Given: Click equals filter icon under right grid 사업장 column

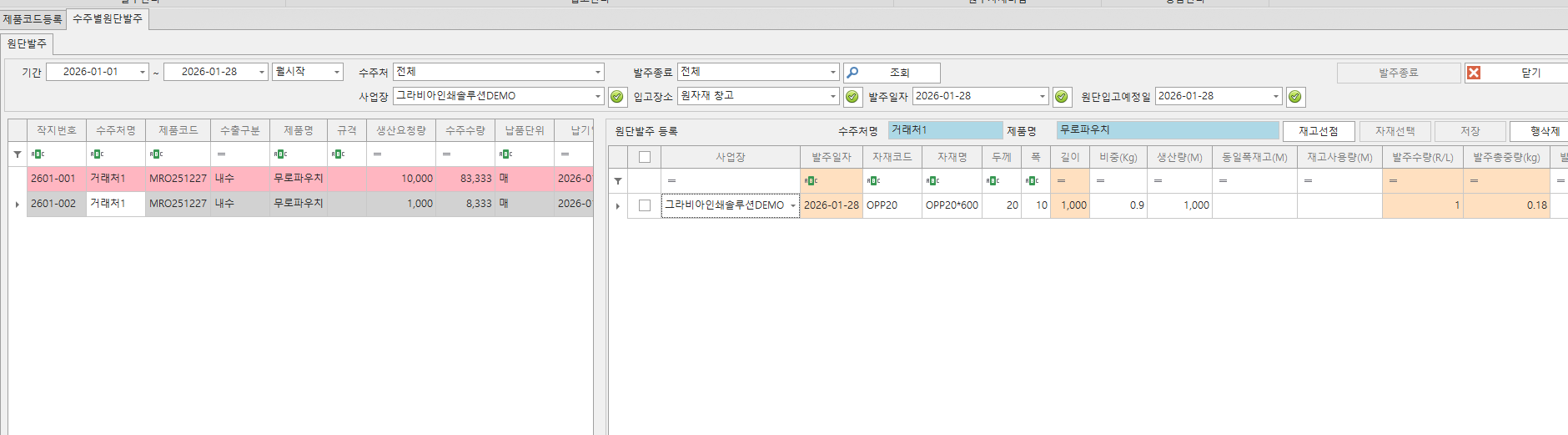Looking at the screenshot, I should [x=671, y=180].
